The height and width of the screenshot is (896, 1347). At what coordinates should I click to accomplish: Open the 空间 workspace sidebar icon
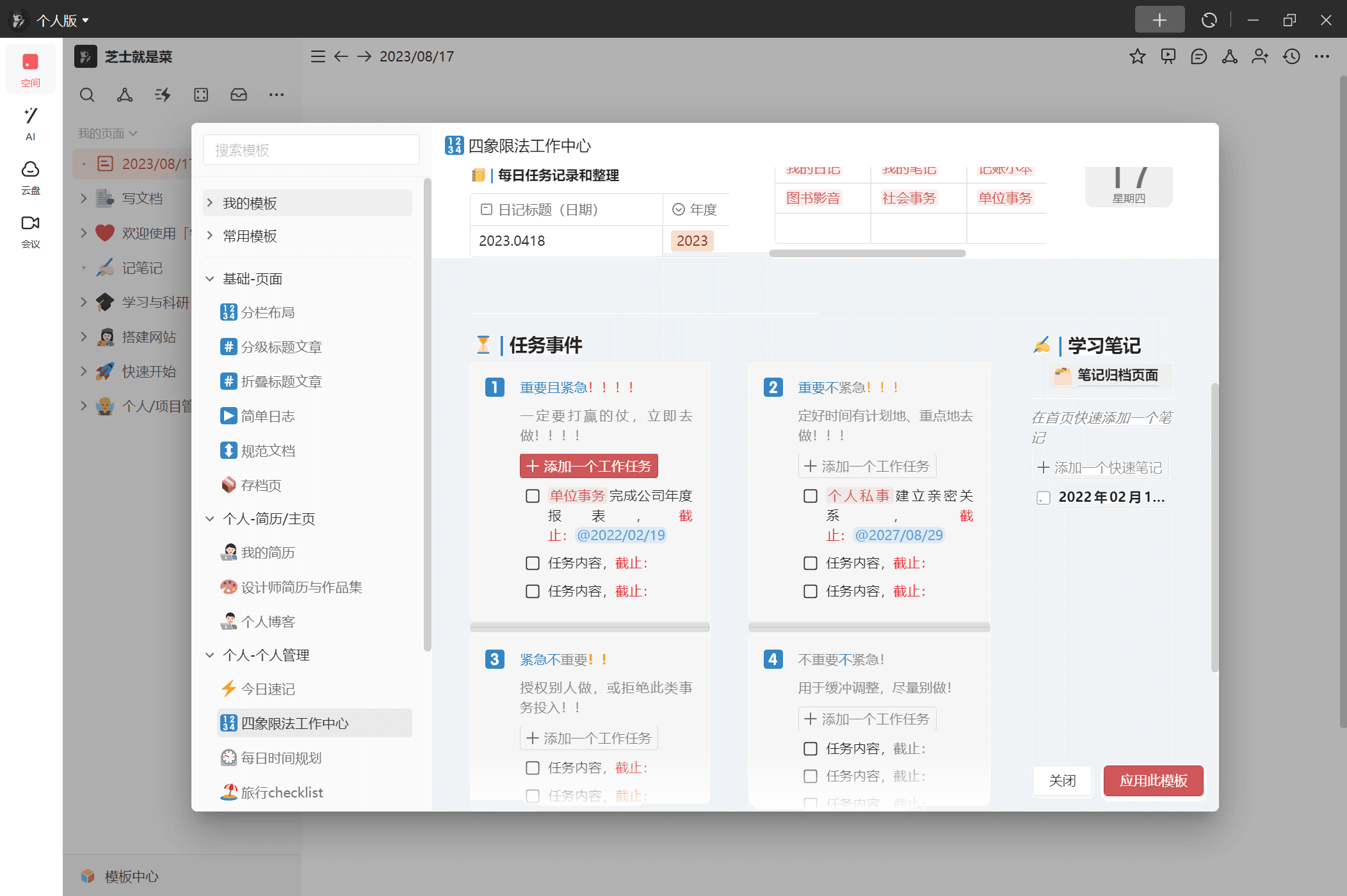tap(30, 69)
